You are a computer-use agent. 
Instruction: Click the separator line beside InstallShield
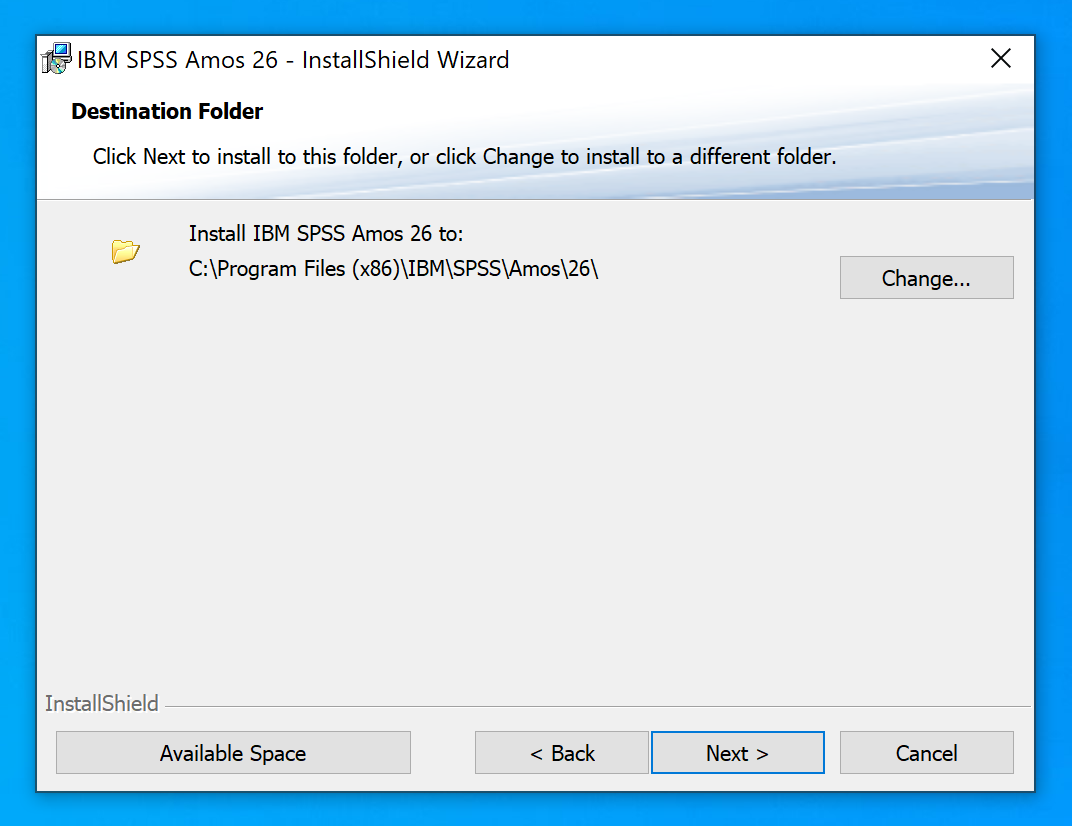[600, 706]
